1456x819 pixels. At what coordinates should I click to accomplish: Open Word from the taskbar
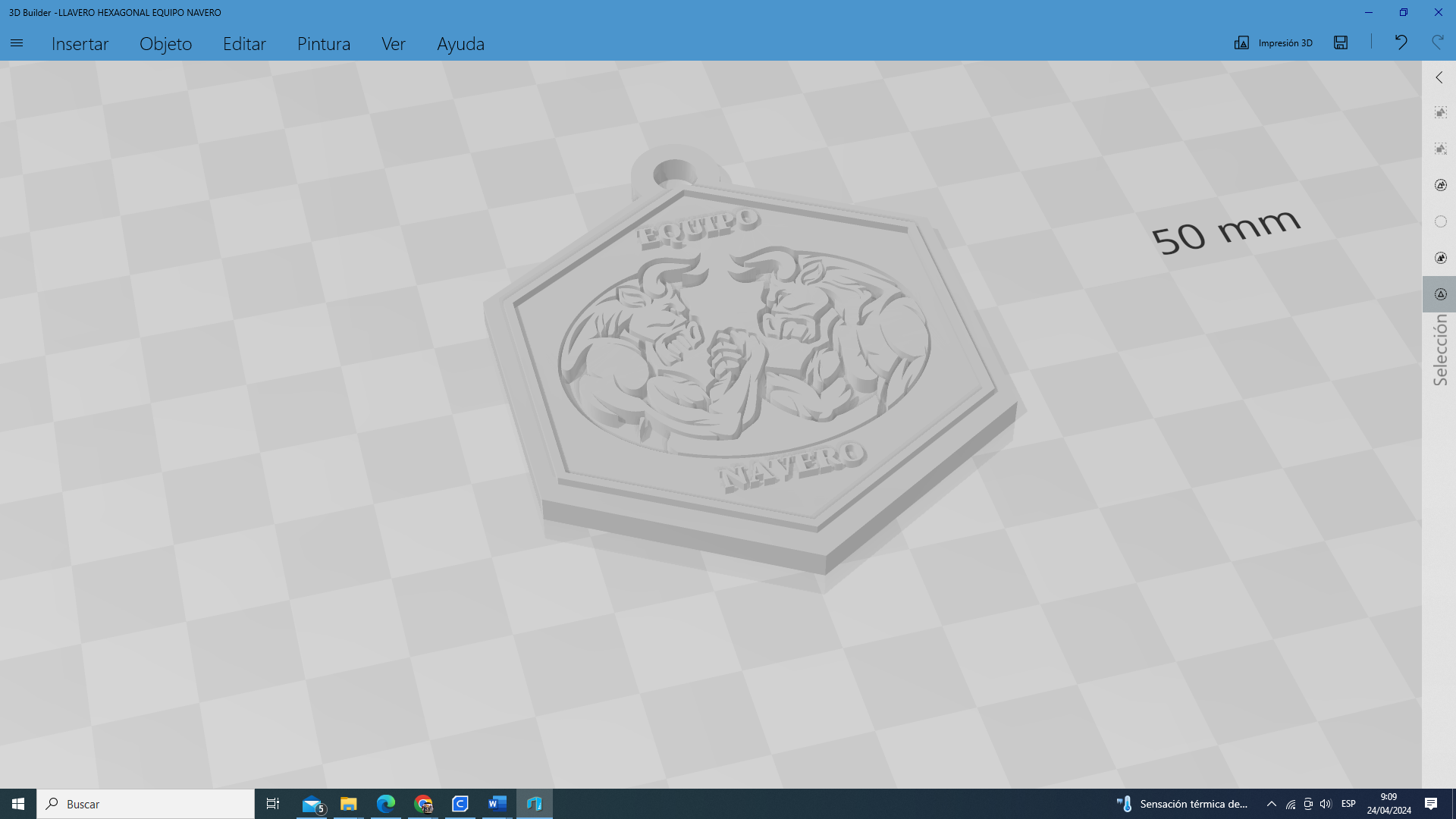click(x=497, y=804)
